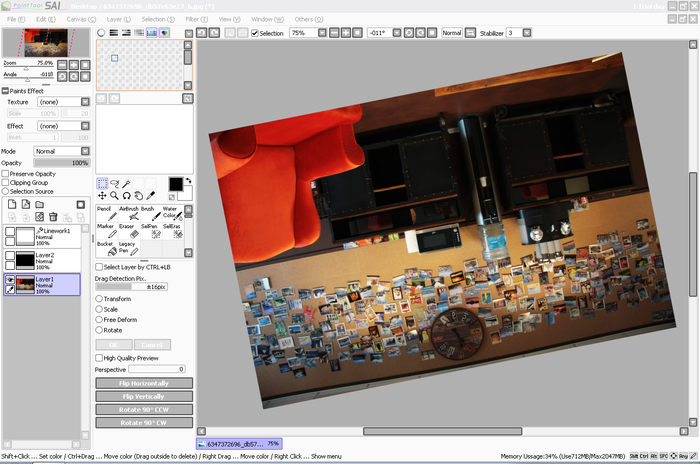This screenshot has height=464, width=700.
Task: Select the Pencil tool
Action: pos(105,213)
